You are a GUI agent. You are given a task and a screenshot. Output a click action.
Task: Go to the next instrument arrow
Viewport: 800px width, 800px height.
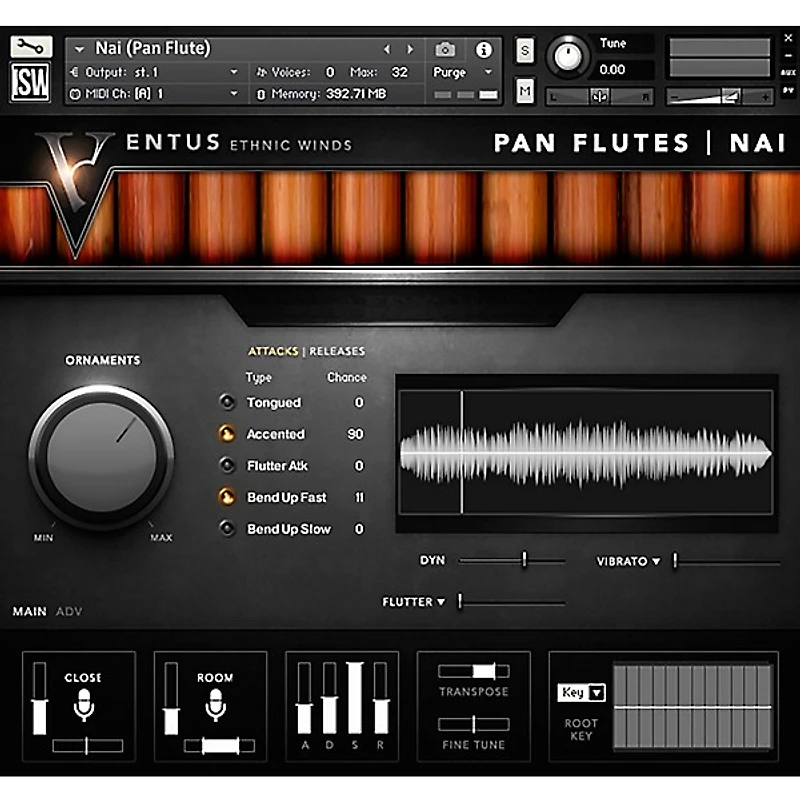click(x=409, y=49)
